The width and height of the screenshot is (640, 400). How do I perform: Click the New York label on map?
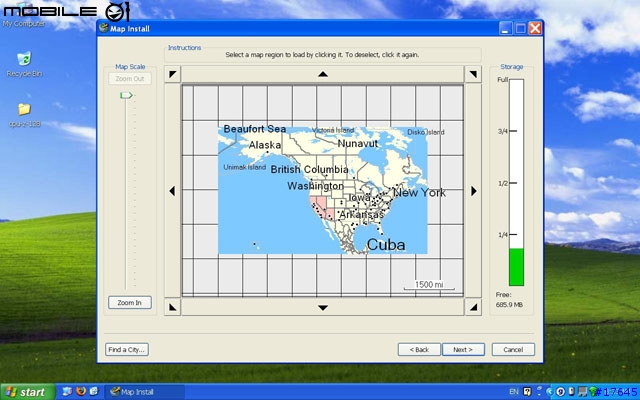tap(419, 193)
